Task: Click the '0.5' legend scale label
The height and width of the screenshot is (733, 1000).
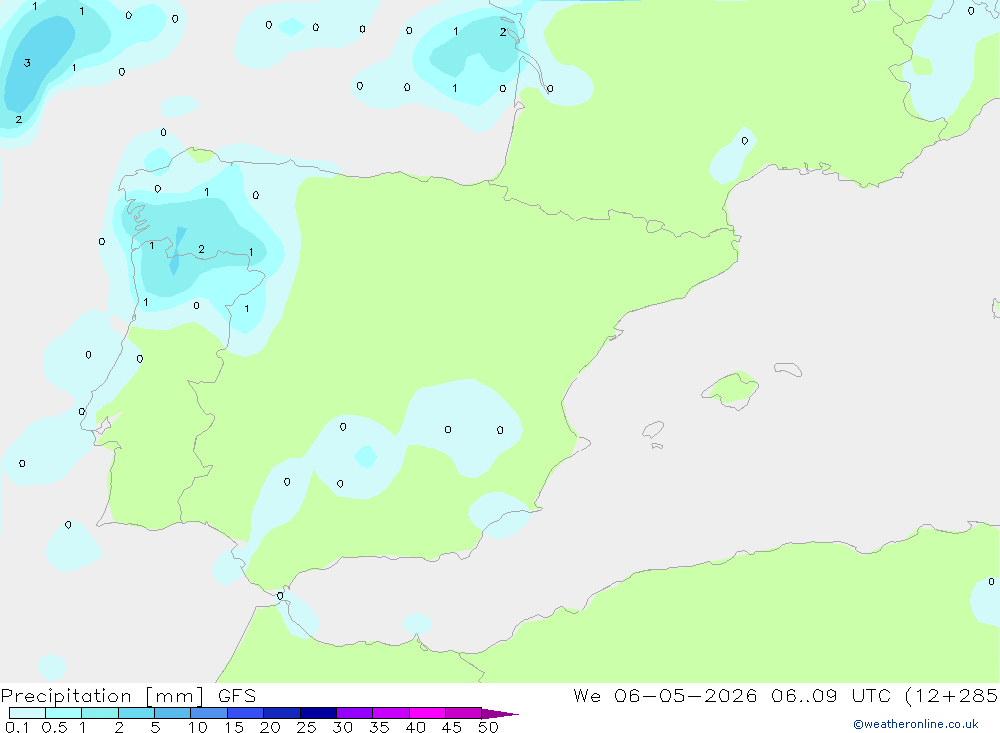Action: (54, 727)
